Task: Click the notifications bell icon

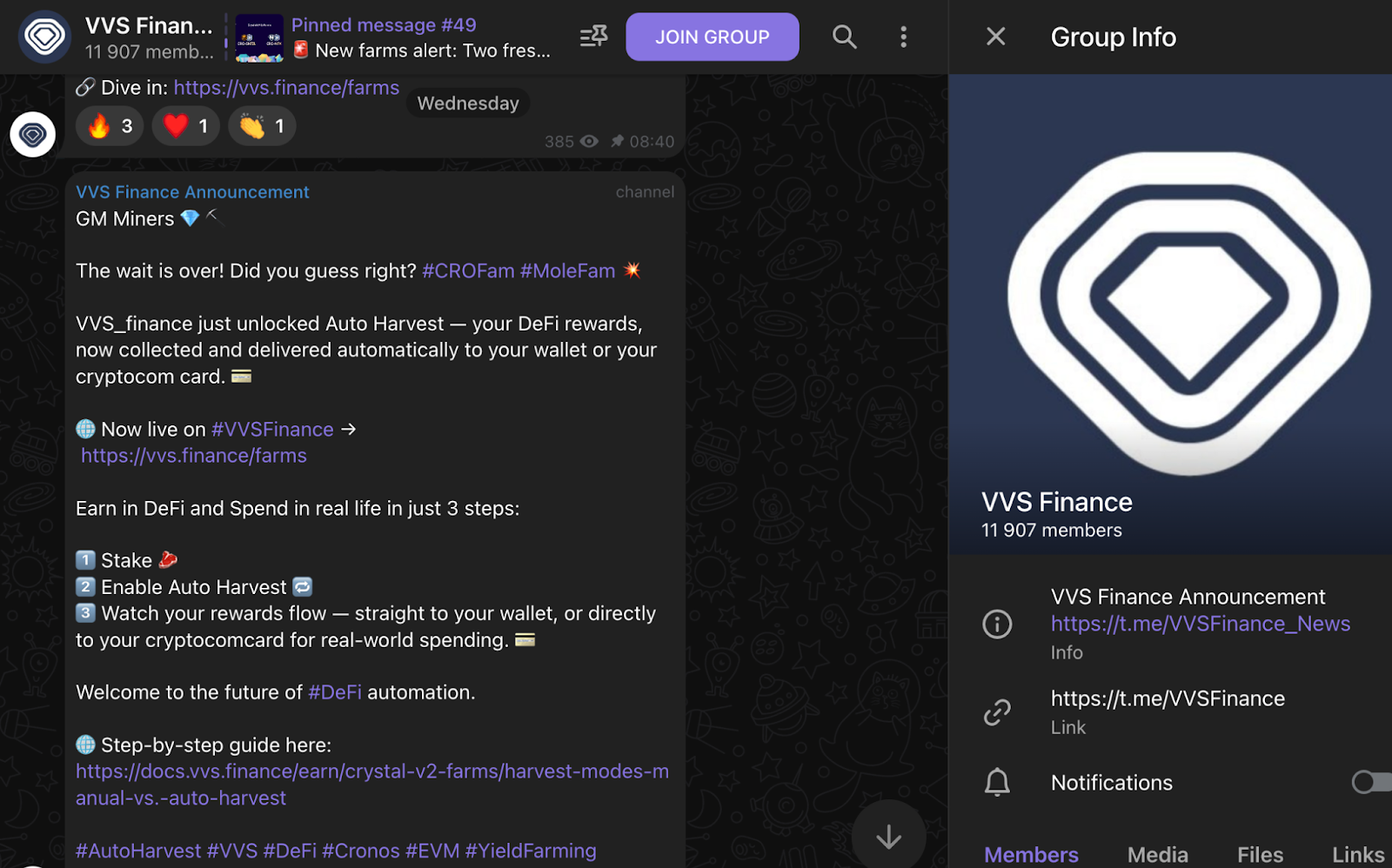Action: 997,783
